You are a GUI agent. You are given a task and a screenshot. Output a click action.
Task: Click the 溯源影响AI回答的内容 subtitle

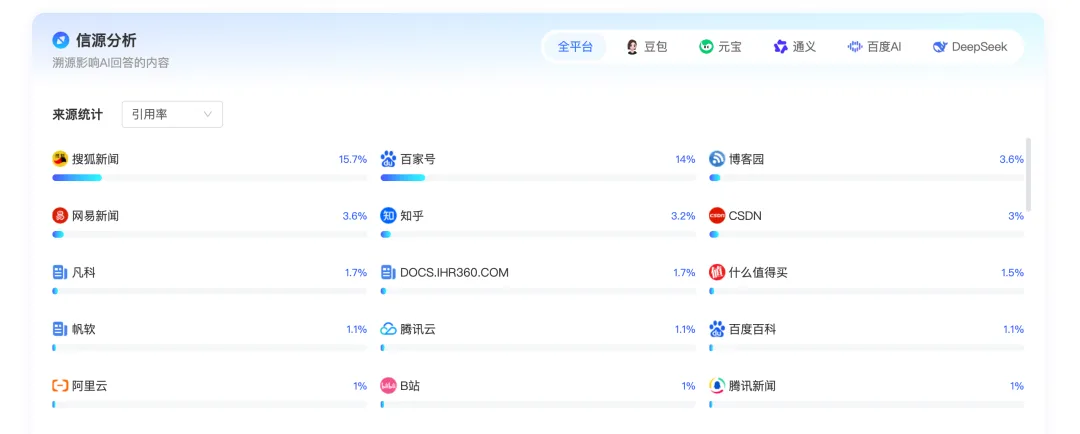point(111,63)
